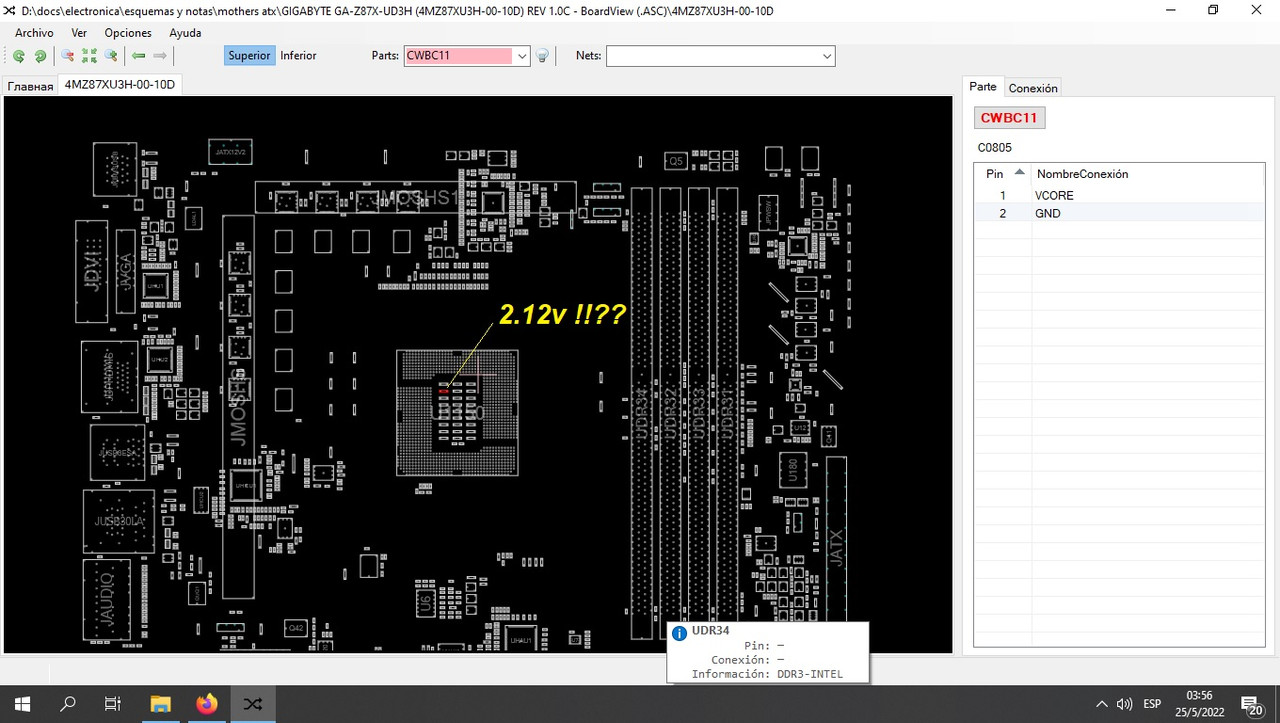This screenshot has height=723, width=1280.
Task: Rotate the board view counter-clockwise
Action: tap(19, 56)
